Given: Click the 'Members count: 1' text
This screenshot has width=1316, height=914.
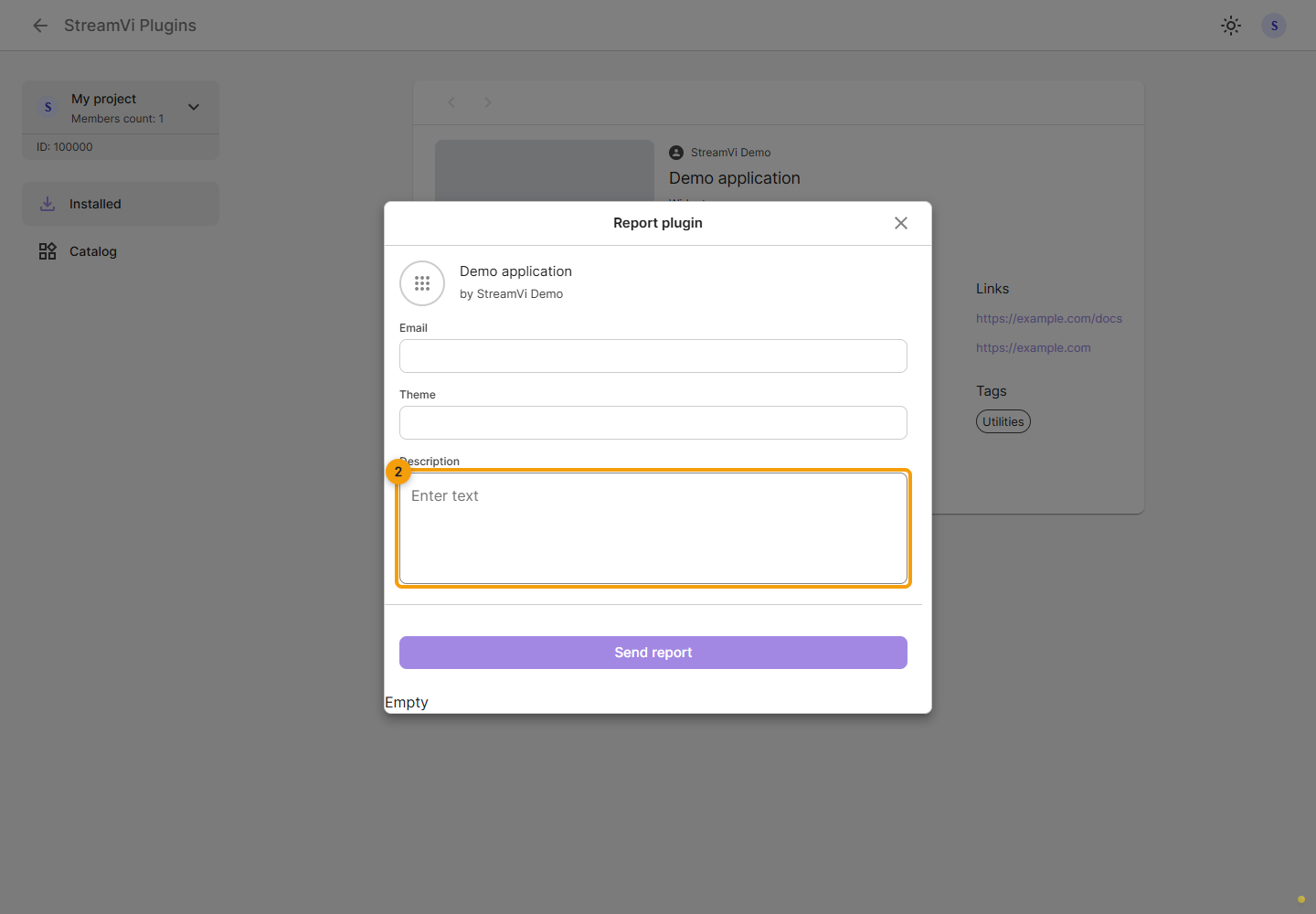Looking at the screenshot, I should [118, 119].
